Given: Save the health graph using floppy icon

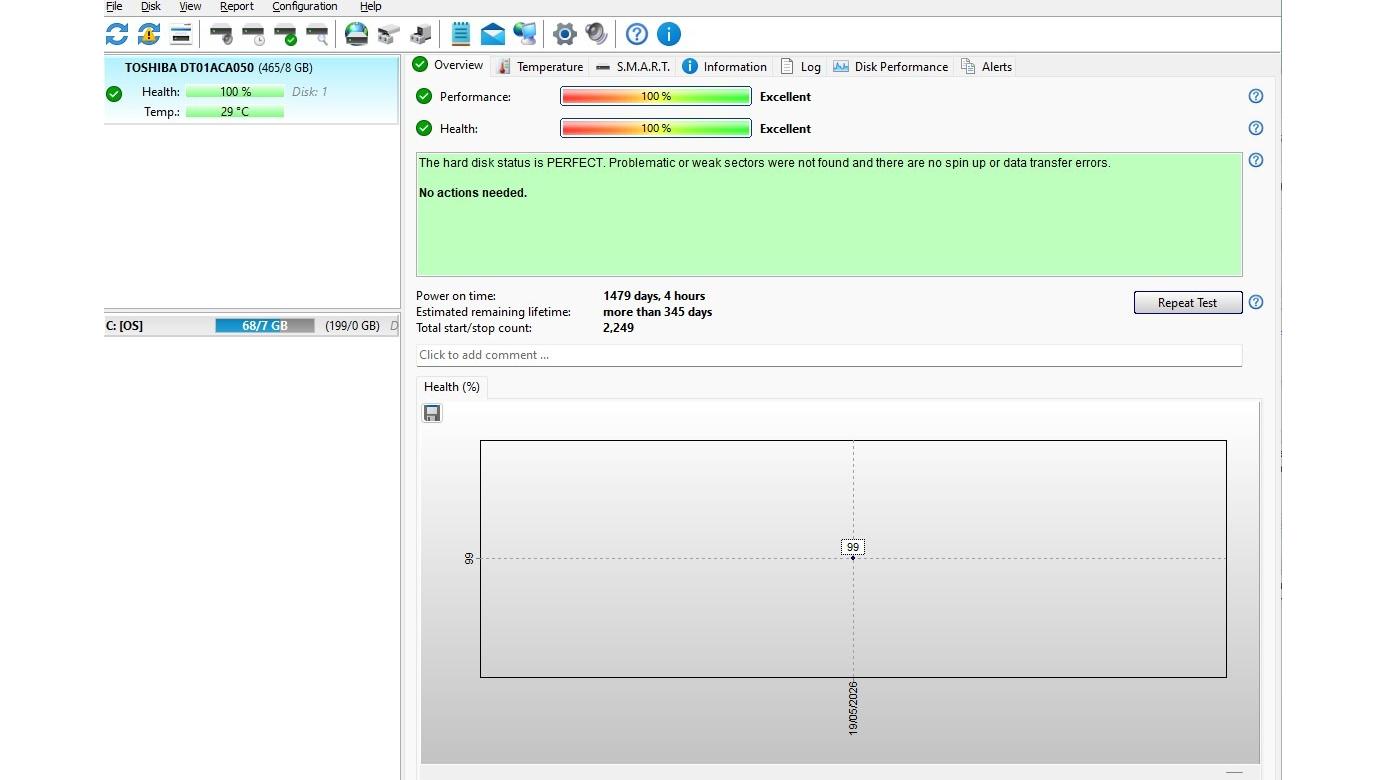Looking at the screenshot, I should [432, 413].
